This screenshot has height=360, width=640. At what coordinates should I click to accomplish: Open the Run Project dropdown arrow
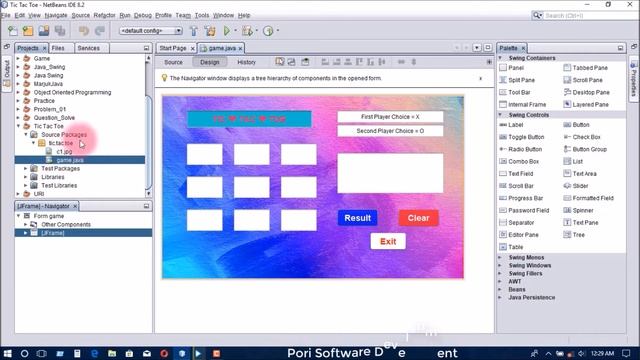tap(236, 31)
